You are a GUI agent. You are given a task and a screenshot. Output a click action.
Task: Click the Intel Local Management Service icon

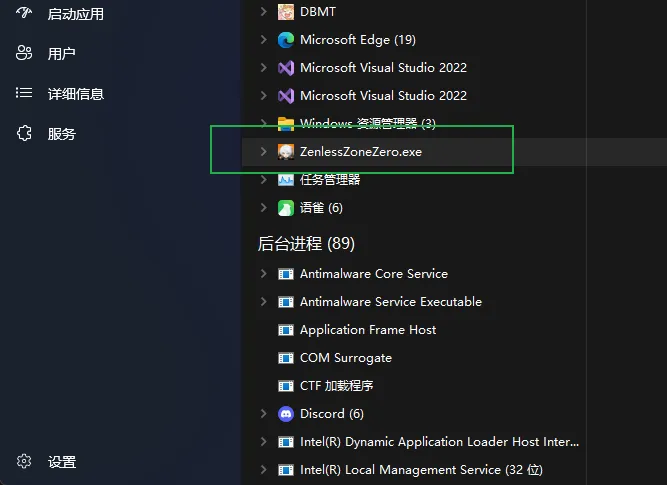pos(285,470)
